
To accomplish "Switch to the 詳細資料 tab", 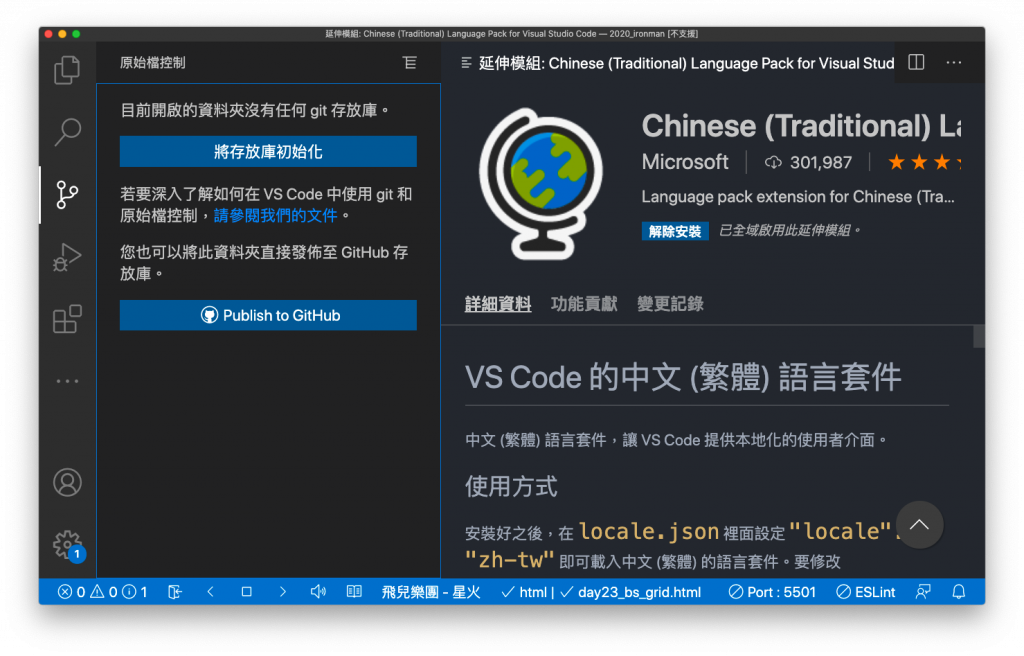I will [x=498, y=304].
